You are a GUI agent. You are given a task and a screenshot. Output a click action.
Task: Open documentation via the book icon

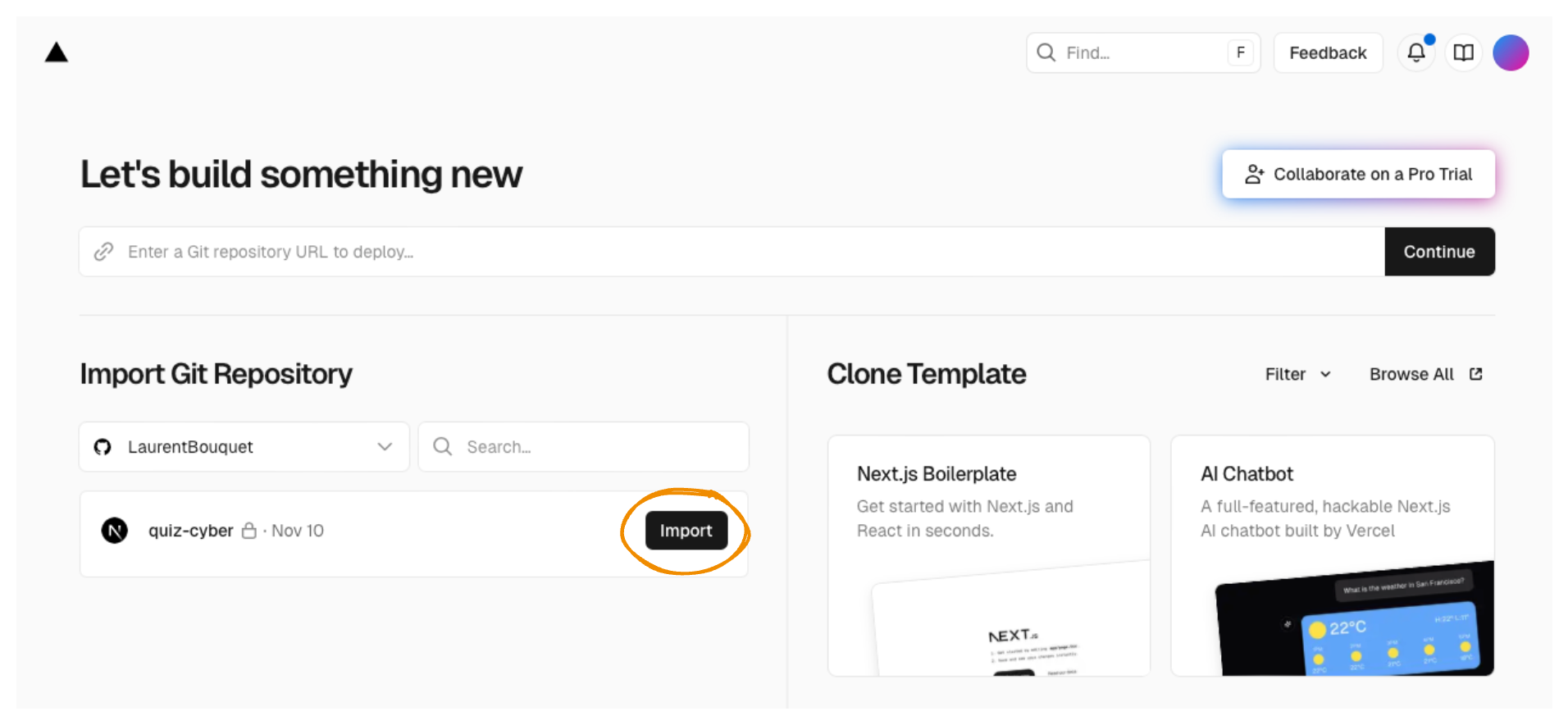1464,52
